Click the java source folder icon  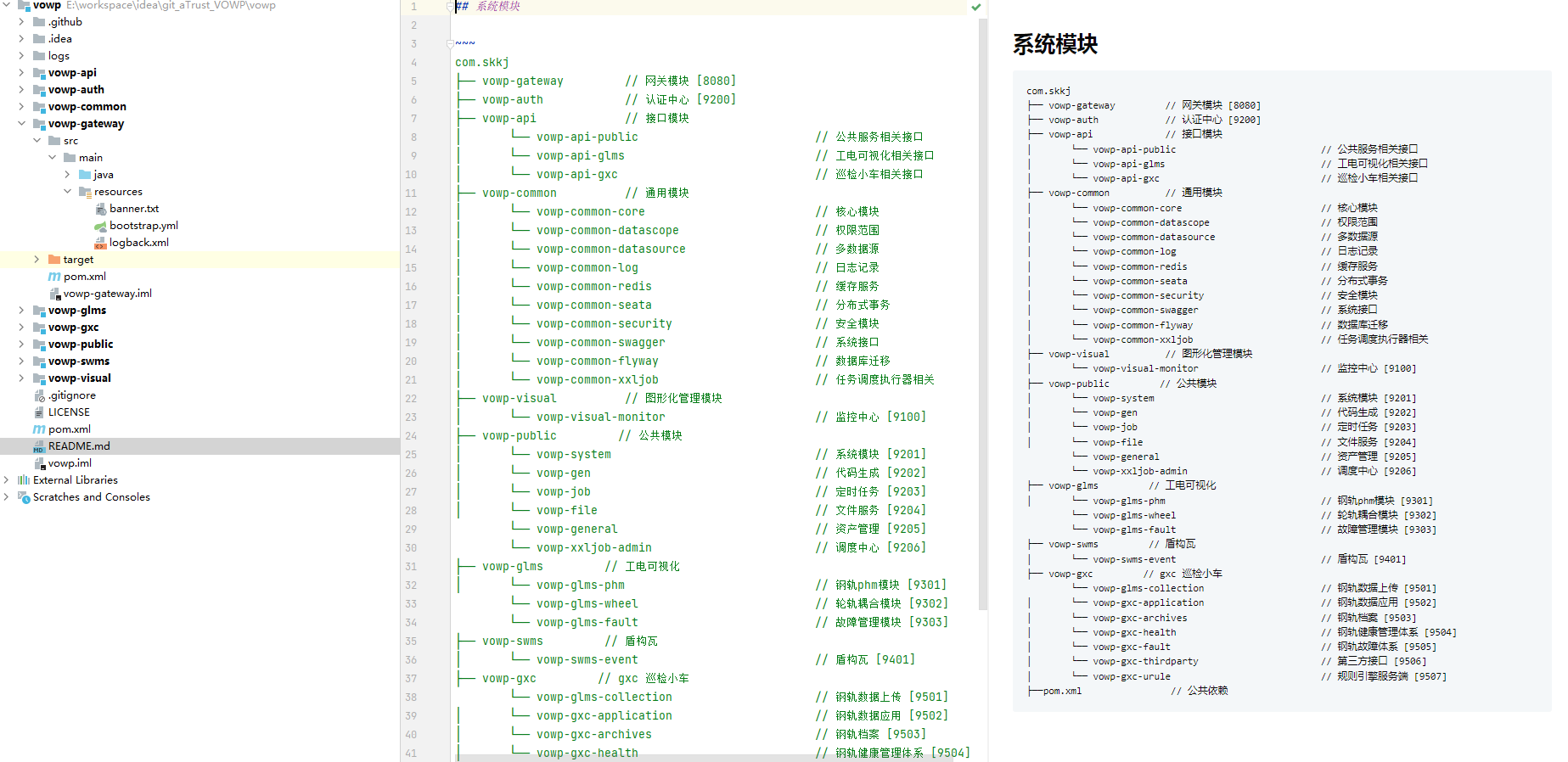(85, 175)
